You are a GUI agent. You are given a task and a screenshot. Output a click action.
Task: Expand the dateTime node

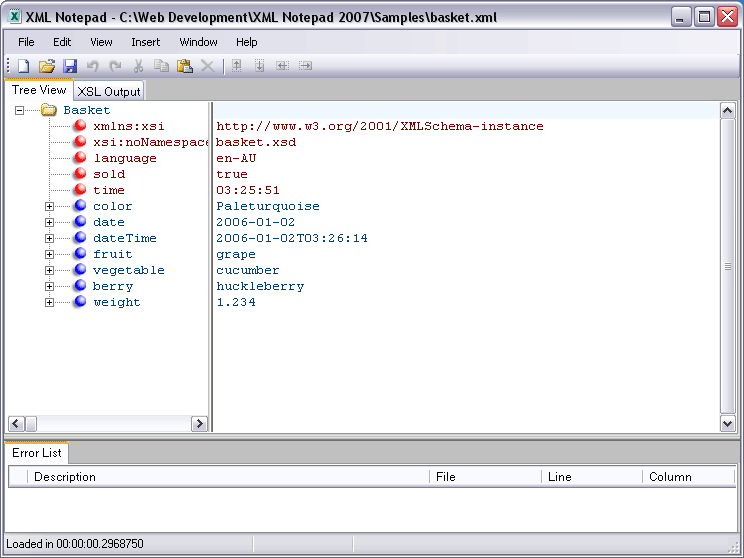point(49,238)
